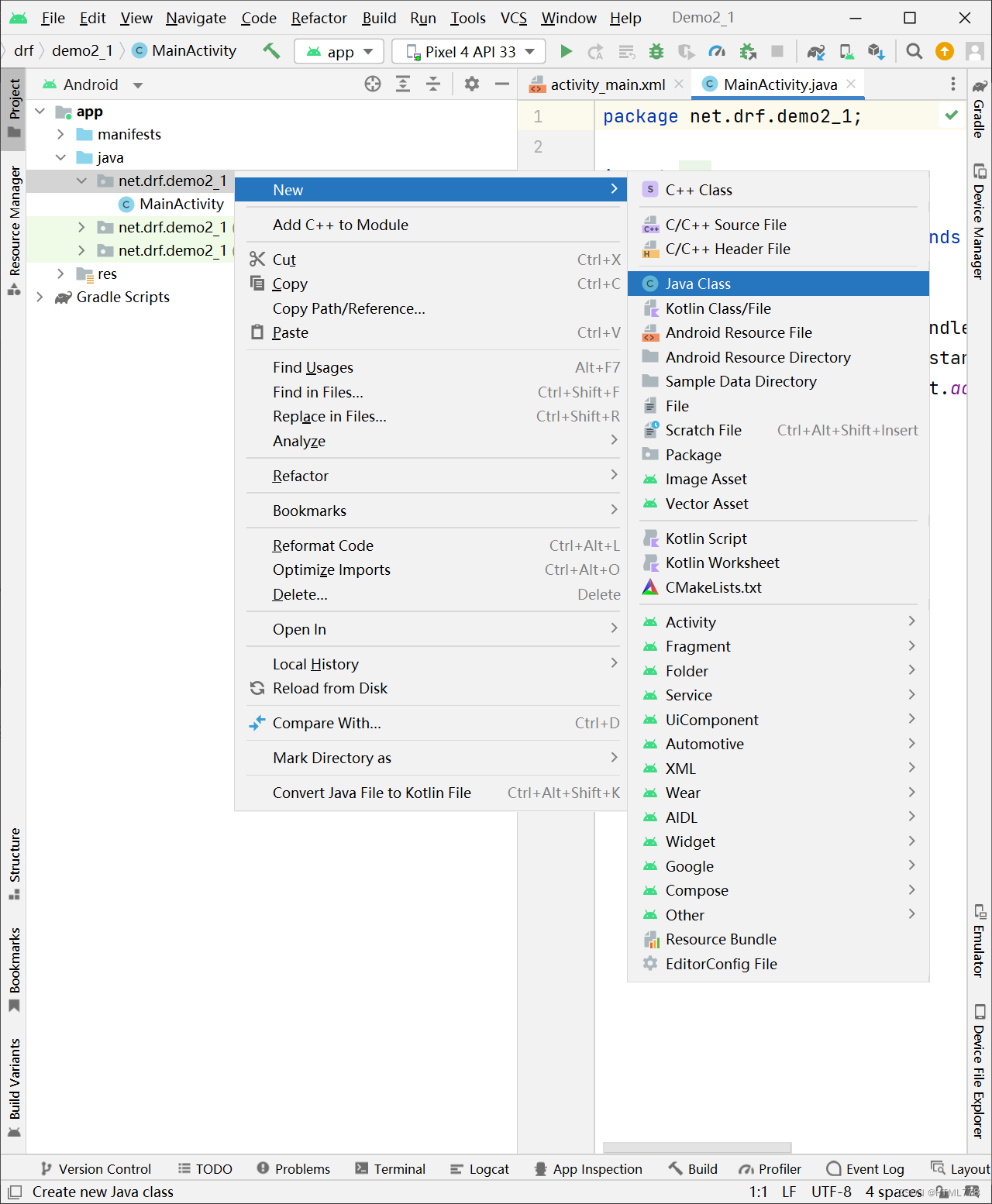The height and width of the screenshot is (1204, 992).
Task: Click the editor tabs more options icon
Action: point(953,84)
